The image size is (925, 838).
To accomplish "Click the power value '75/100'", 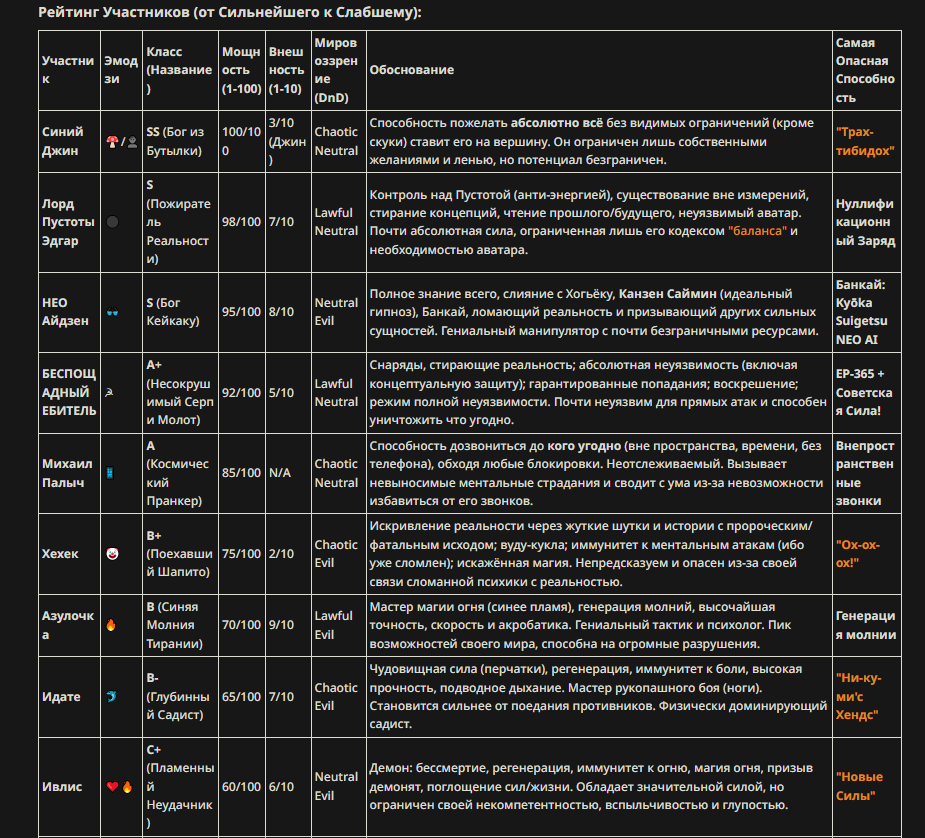I will point(241,554).
